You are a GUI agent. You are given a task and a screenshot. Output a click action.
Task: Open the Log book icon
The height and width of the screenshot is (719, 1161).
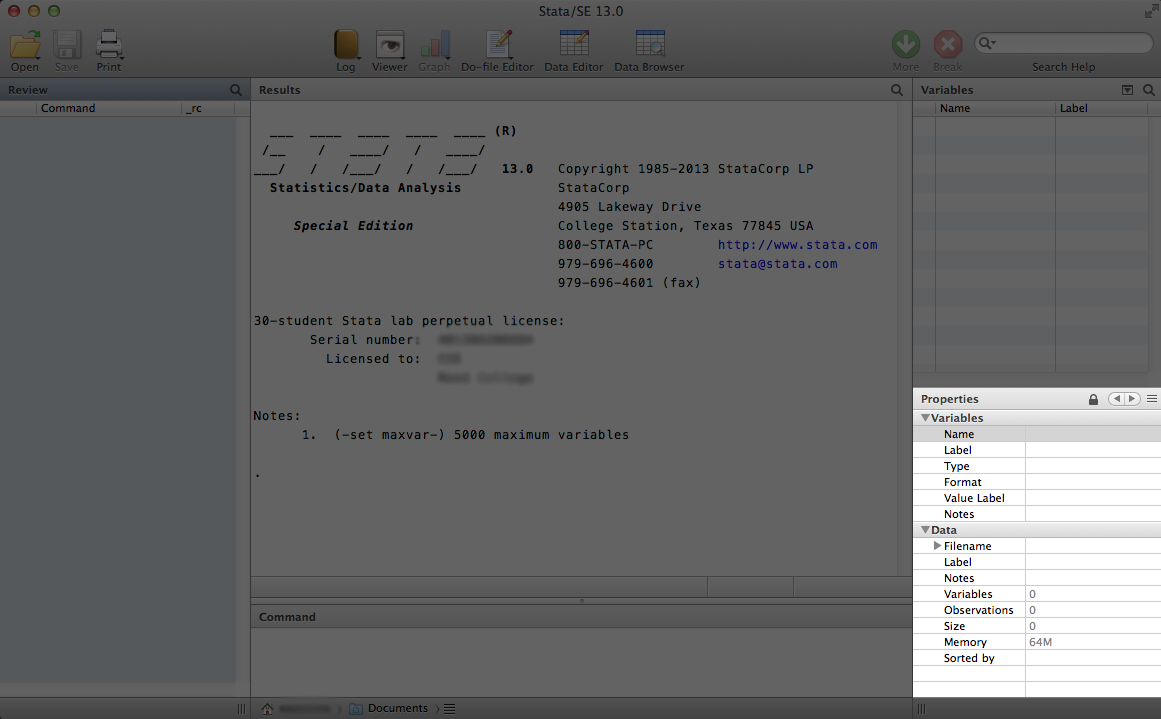346,45
